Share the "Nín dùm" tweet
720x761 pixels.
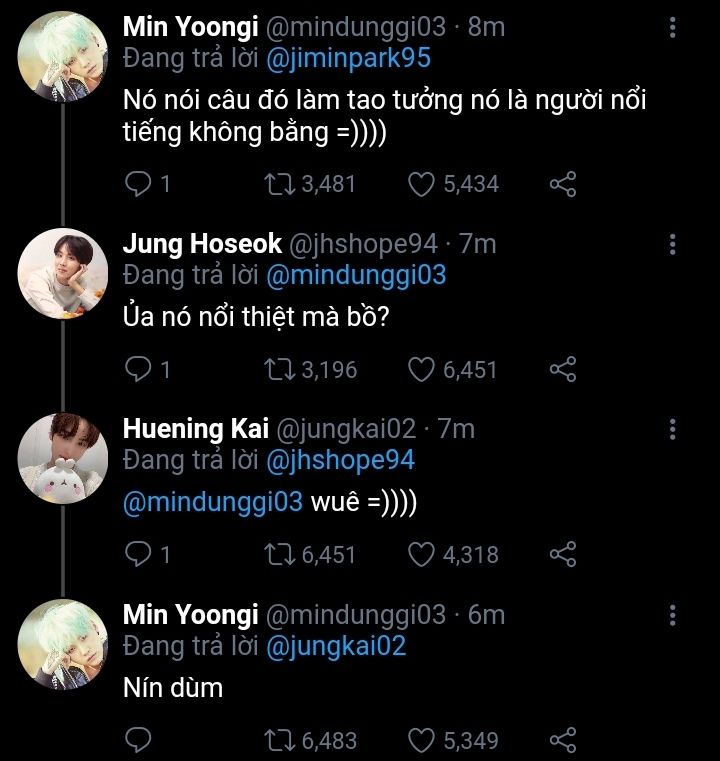(563, 740)
